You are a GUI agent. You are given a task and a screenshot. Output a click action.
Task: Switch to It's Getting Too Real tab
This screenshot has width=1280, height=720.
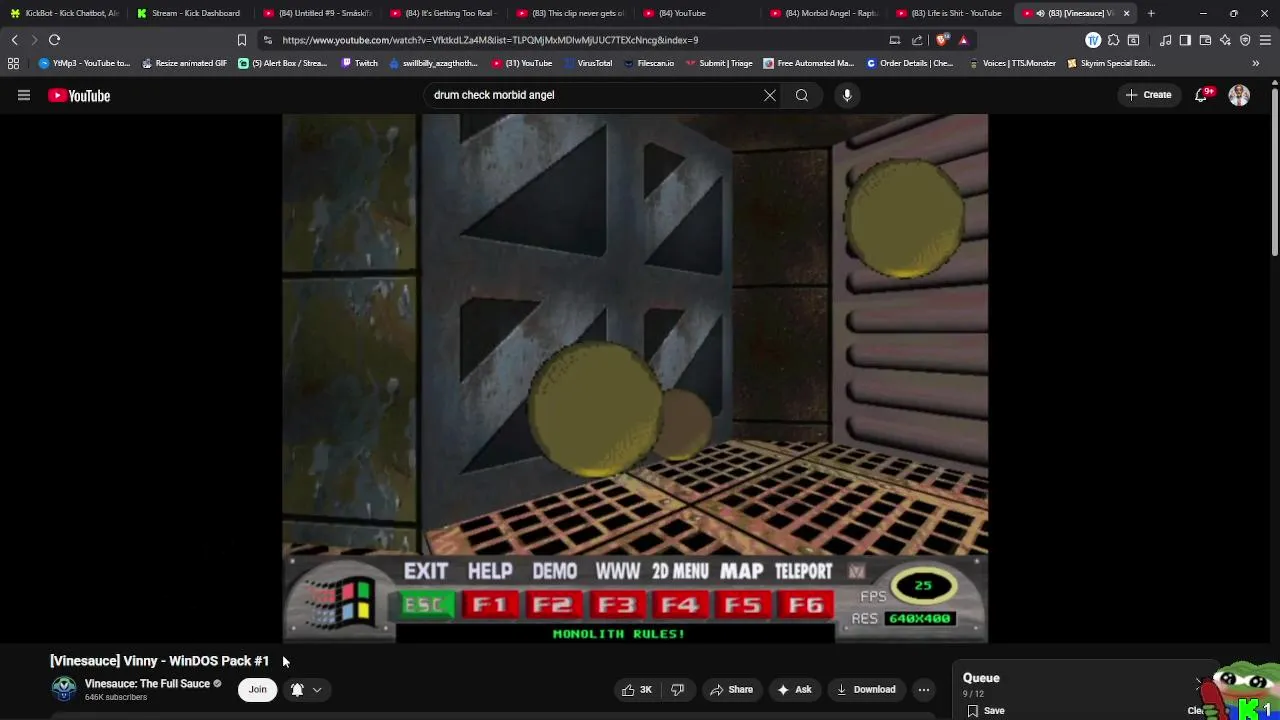pos(443,13)
